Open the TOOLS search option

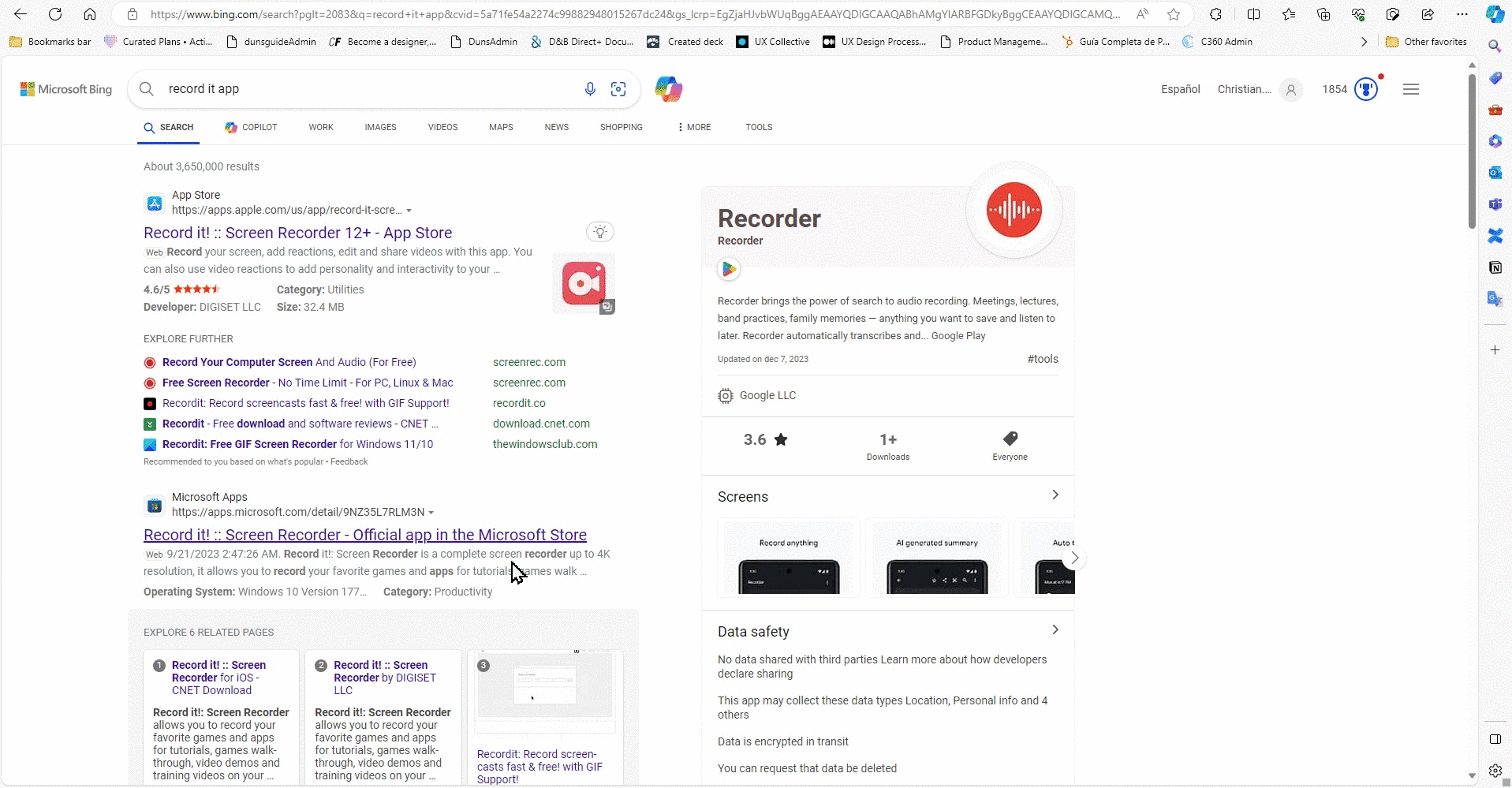tap(759, 127)
